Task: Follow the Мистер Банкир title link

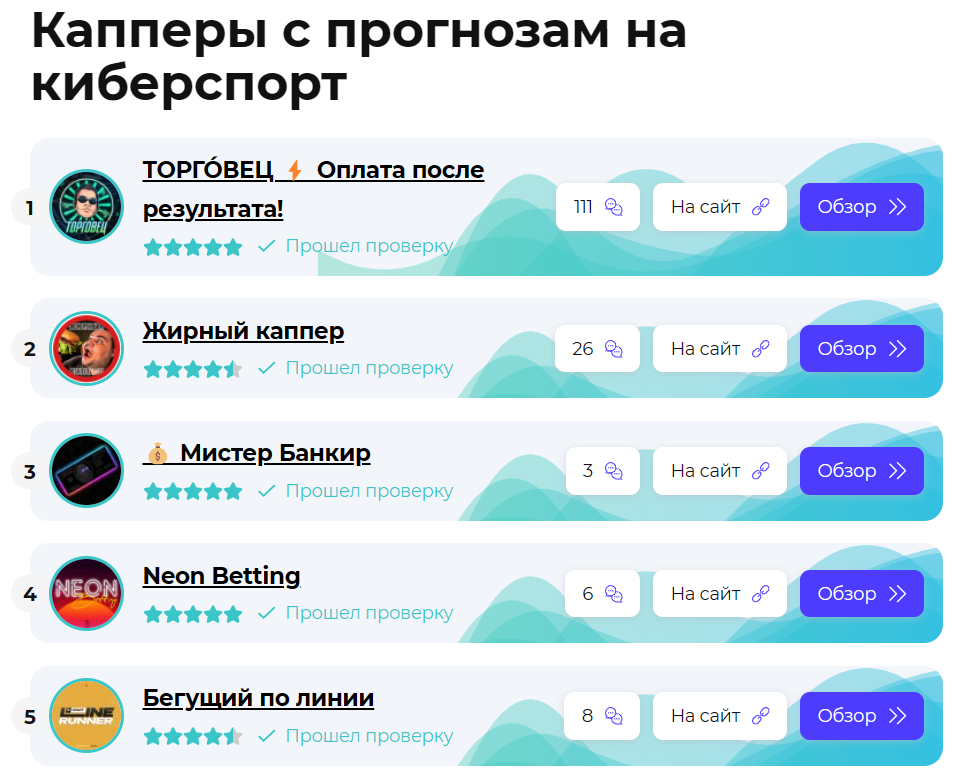Action: pos(257,453)
